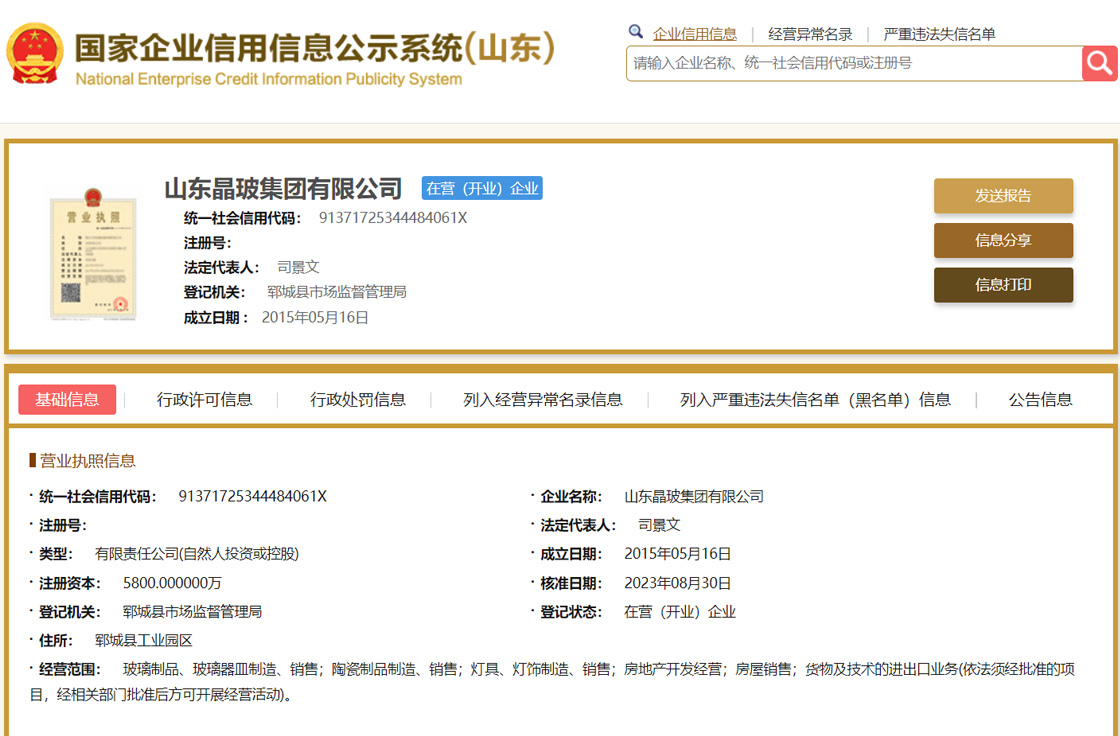Select the 经营异常名录 search category
The image size is (1120, 736).
[x=810, y=34]
